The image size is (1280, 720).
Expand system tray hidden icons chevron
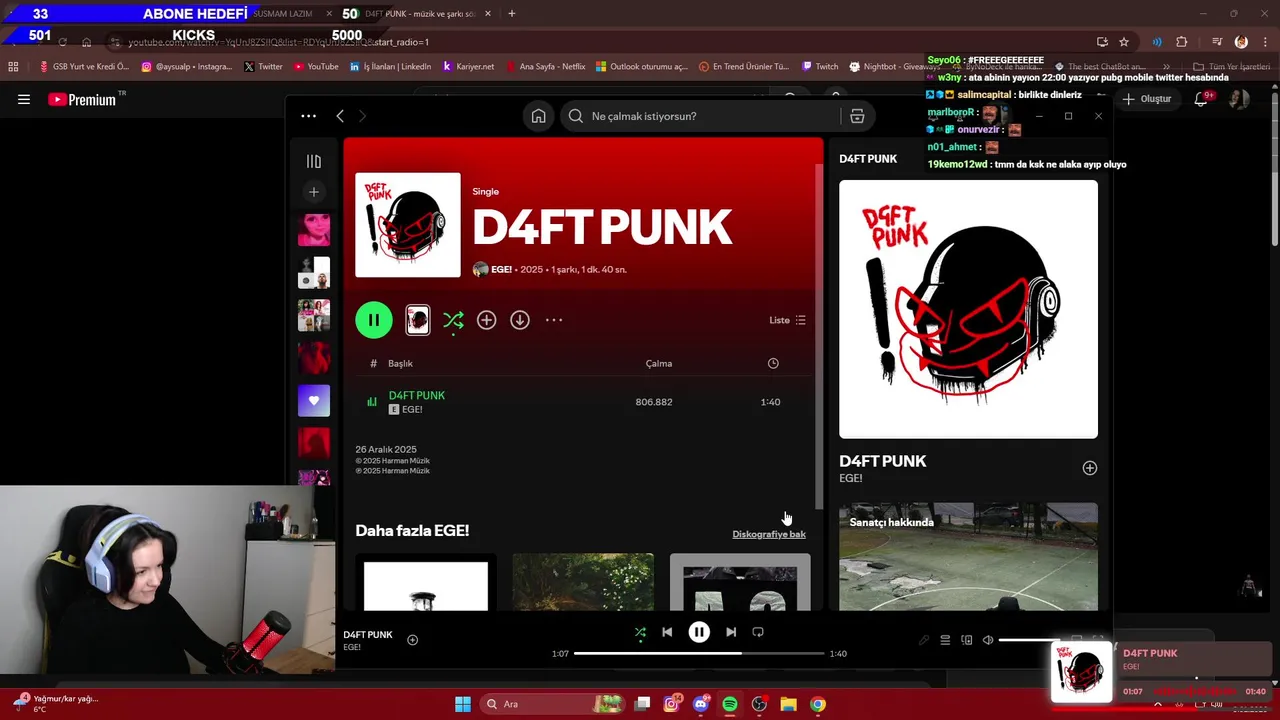pyautogui.click(x=1158, y=704)
